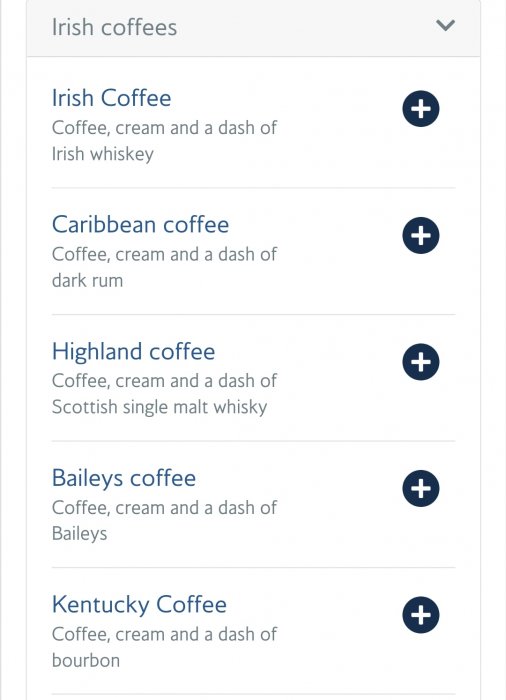Open the Caribbean coffee item title
Screen dimensions: 506x700
140,224
